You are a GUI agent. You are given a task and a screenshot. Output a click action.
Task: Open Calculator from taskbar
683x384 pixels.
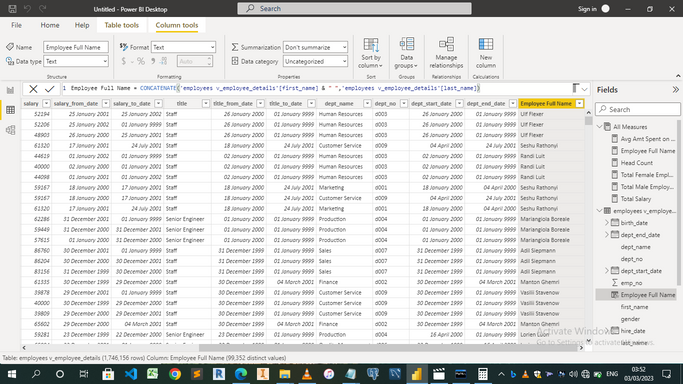click(x=482, y=374)
